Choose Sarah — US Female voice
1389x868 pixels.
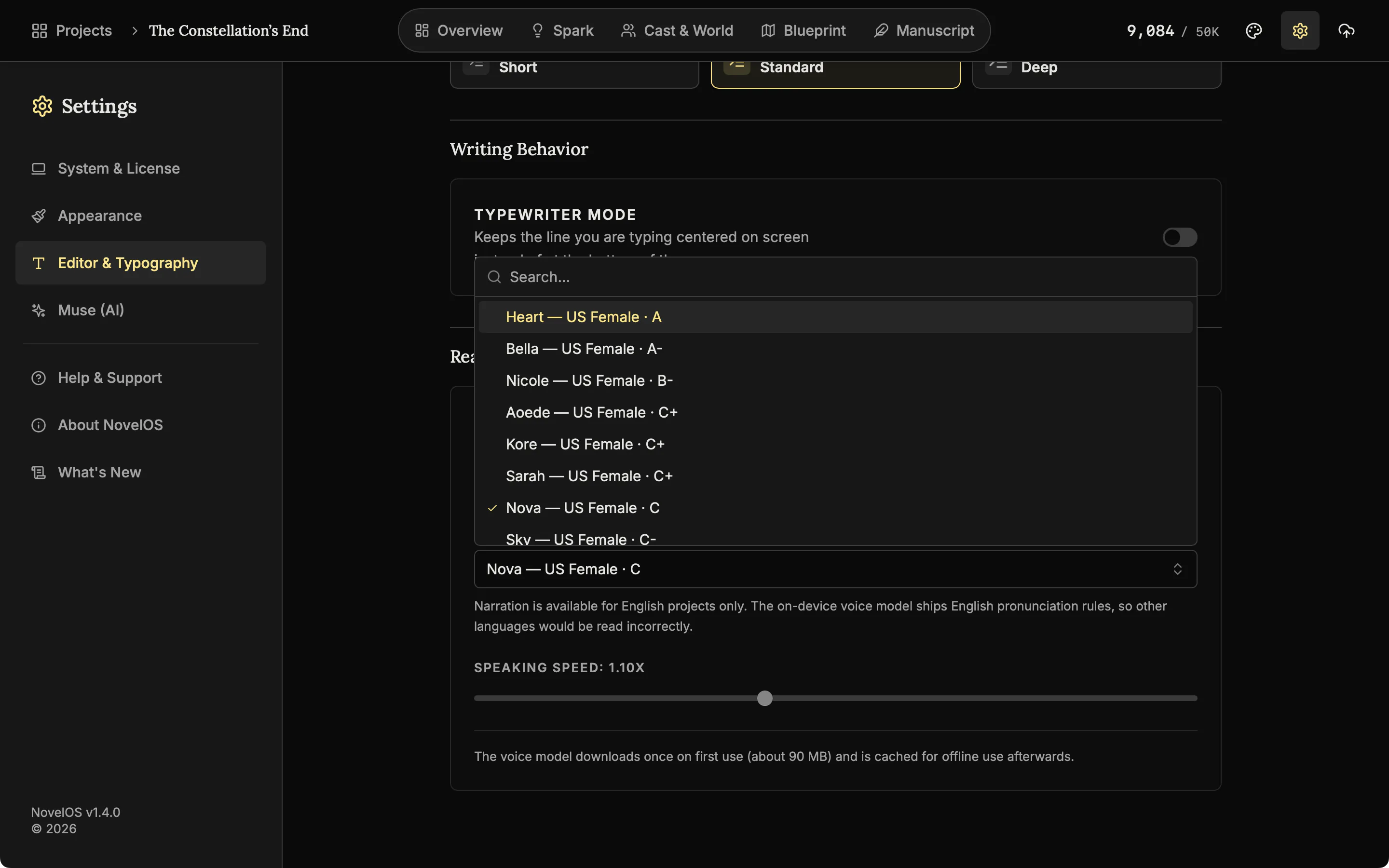pos(835,476)
